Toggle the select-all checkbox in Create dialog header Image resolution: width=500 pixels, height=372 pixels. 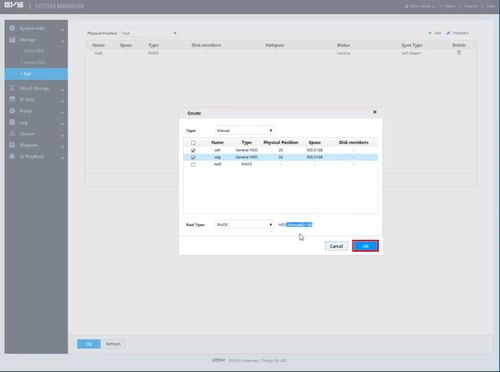[x=193, y=143]
